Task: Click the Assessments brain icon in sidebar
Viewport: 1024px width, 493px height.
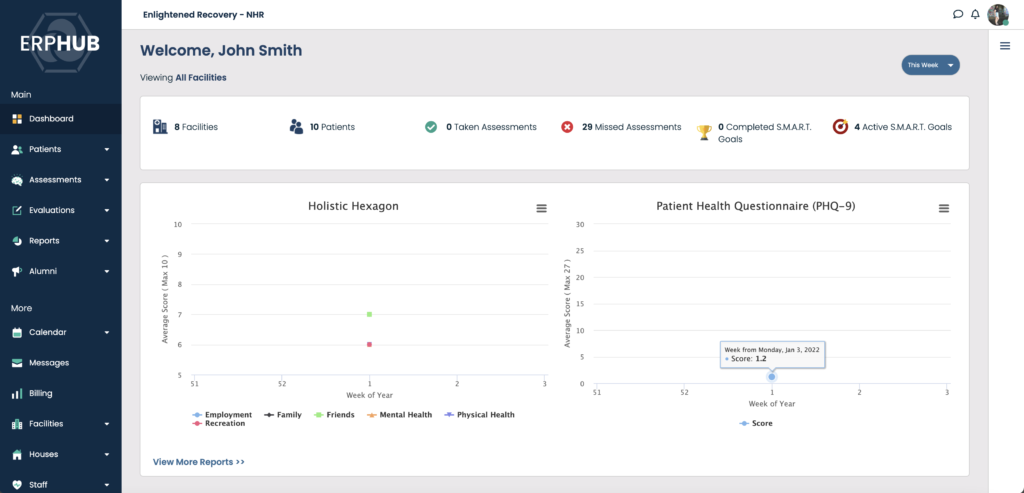Action: point(17,180)
